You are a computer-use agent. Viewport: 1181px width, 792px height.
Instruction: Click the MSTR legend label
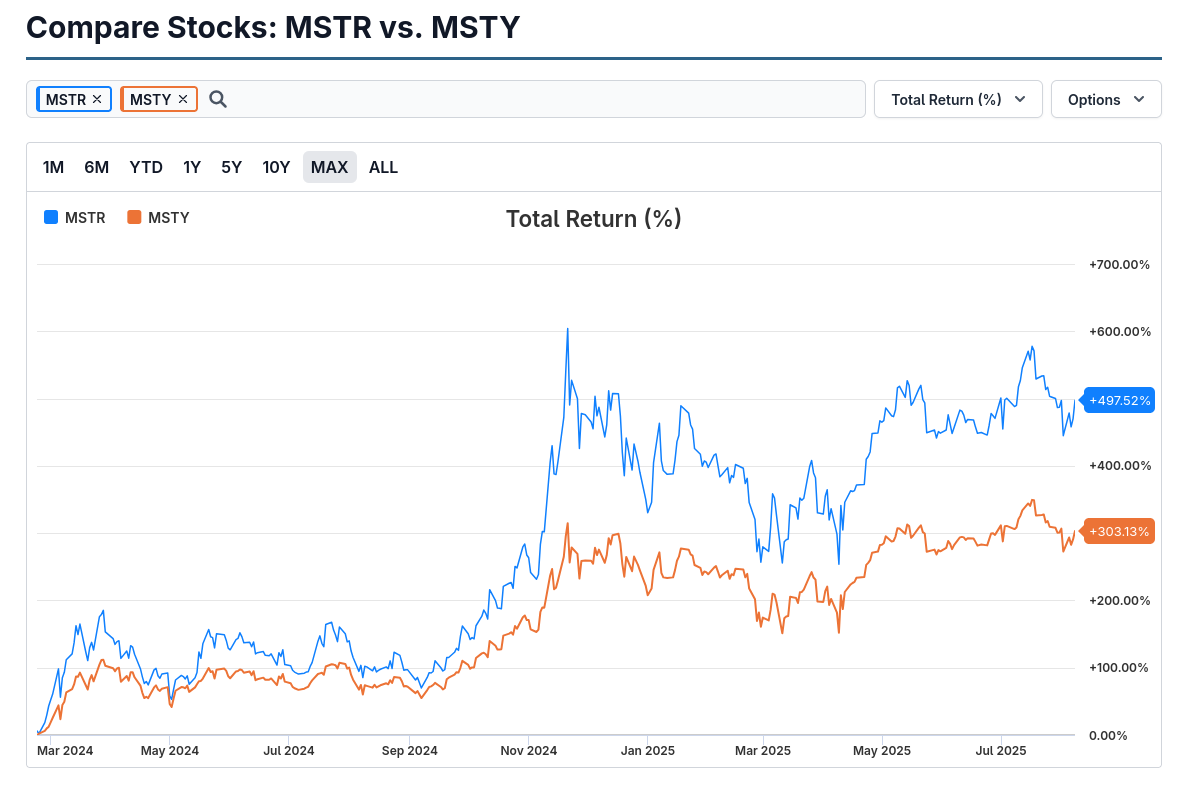tap(85, 218)
